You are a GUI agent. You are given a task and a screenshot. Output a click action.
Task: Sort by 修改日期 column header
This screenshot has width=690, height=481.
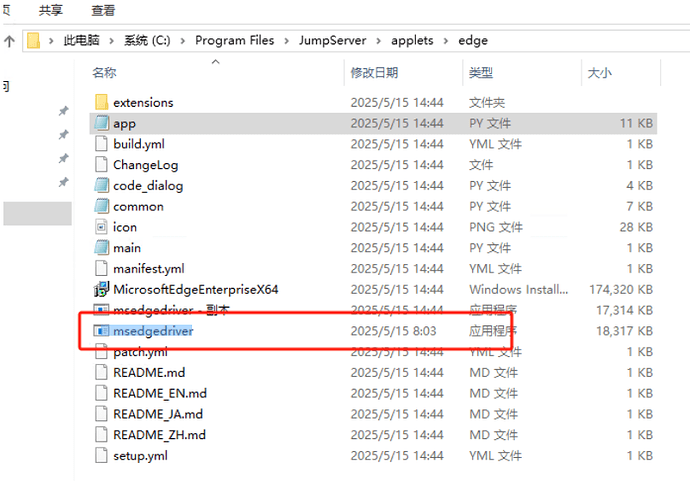[x=374, y=72]
